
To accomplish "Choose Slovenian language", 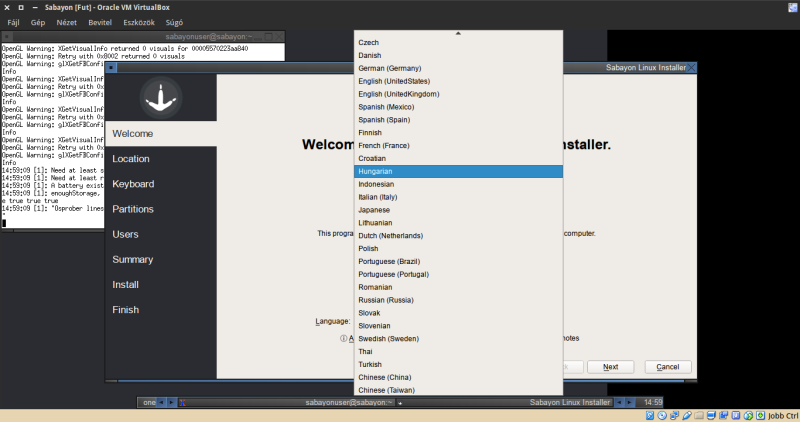I will [458, 326].
